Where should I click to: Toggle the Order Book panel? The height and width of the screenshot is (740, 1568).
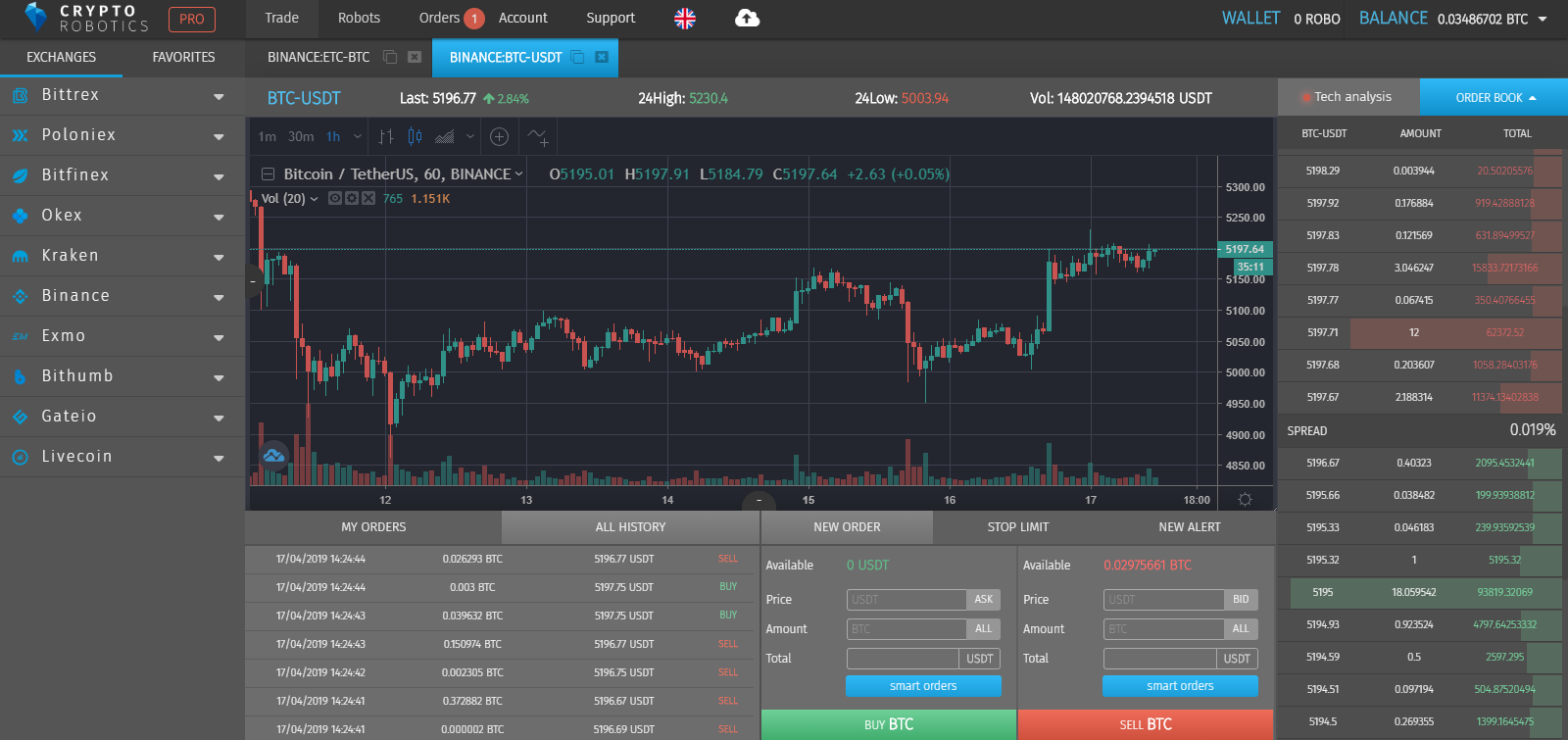point(1494,97)
